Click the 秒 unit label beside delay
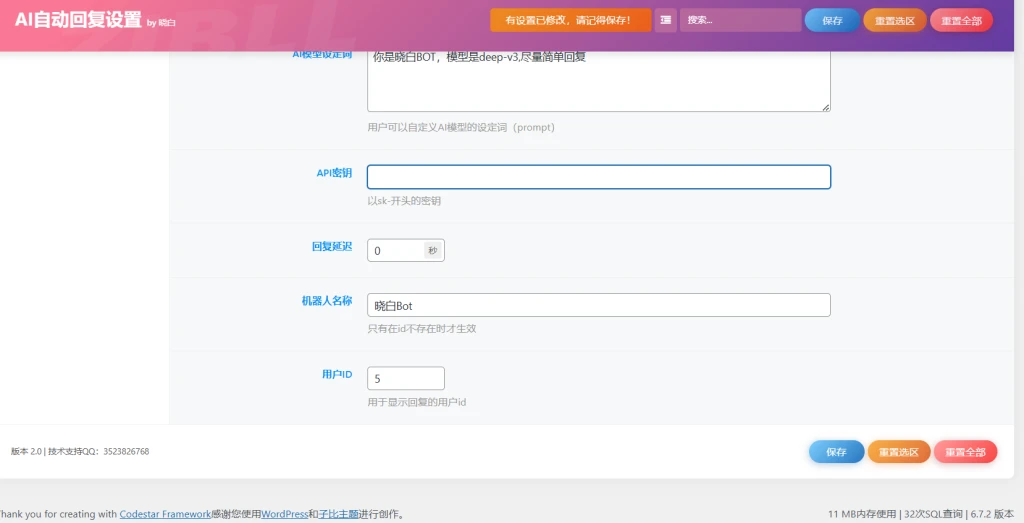 tap(433, 251)
